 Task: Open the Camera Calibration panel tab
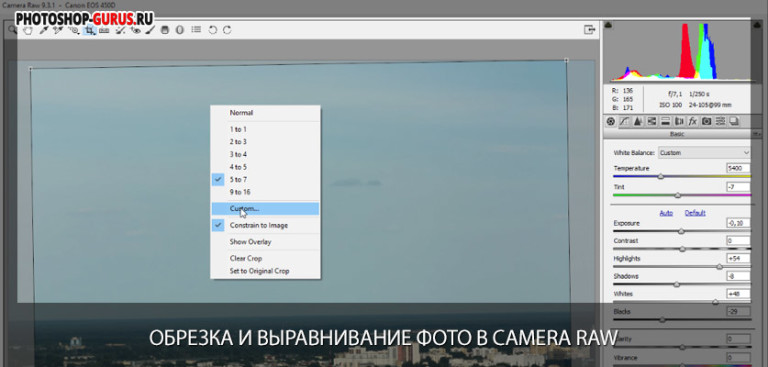(706, 121)
